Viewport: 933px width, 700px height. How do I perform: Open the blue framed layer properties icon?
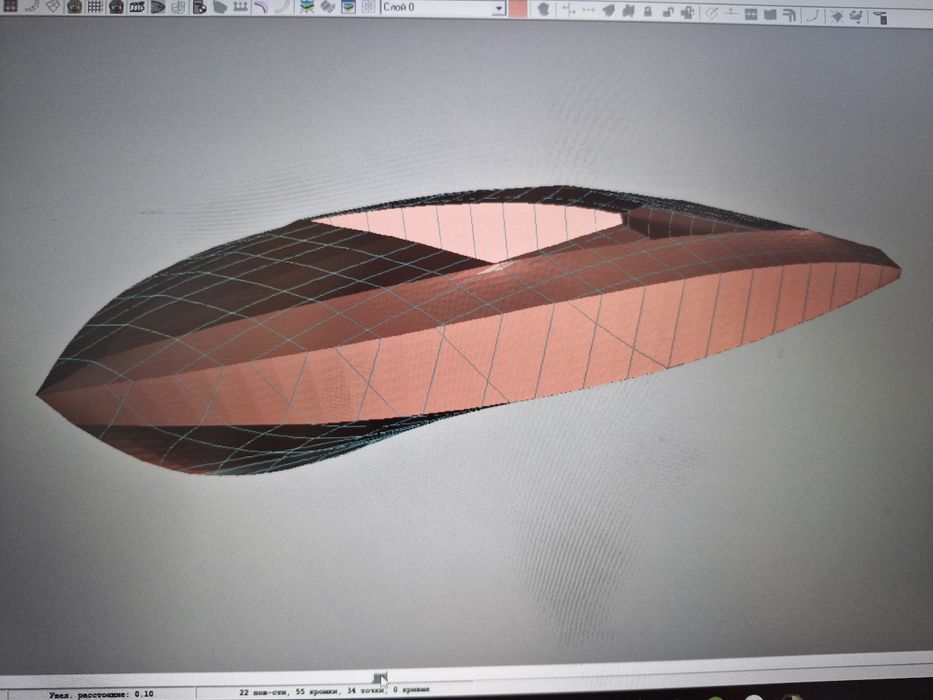348,7
